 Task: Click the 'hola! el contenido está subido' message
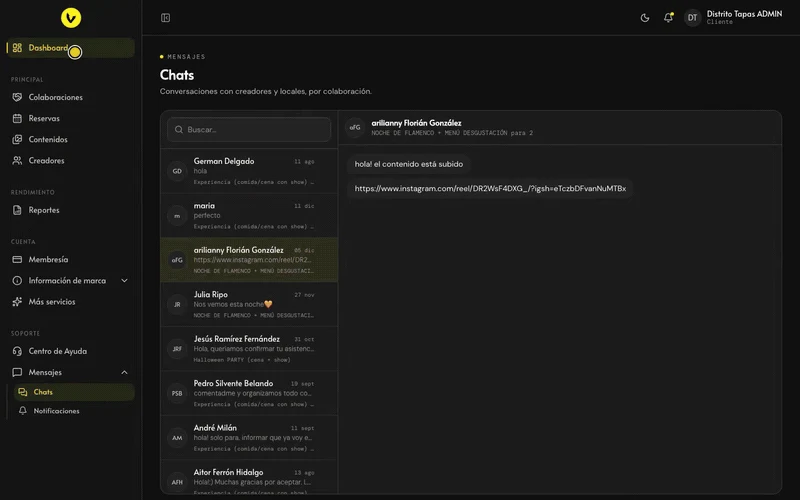click(409, 164)
